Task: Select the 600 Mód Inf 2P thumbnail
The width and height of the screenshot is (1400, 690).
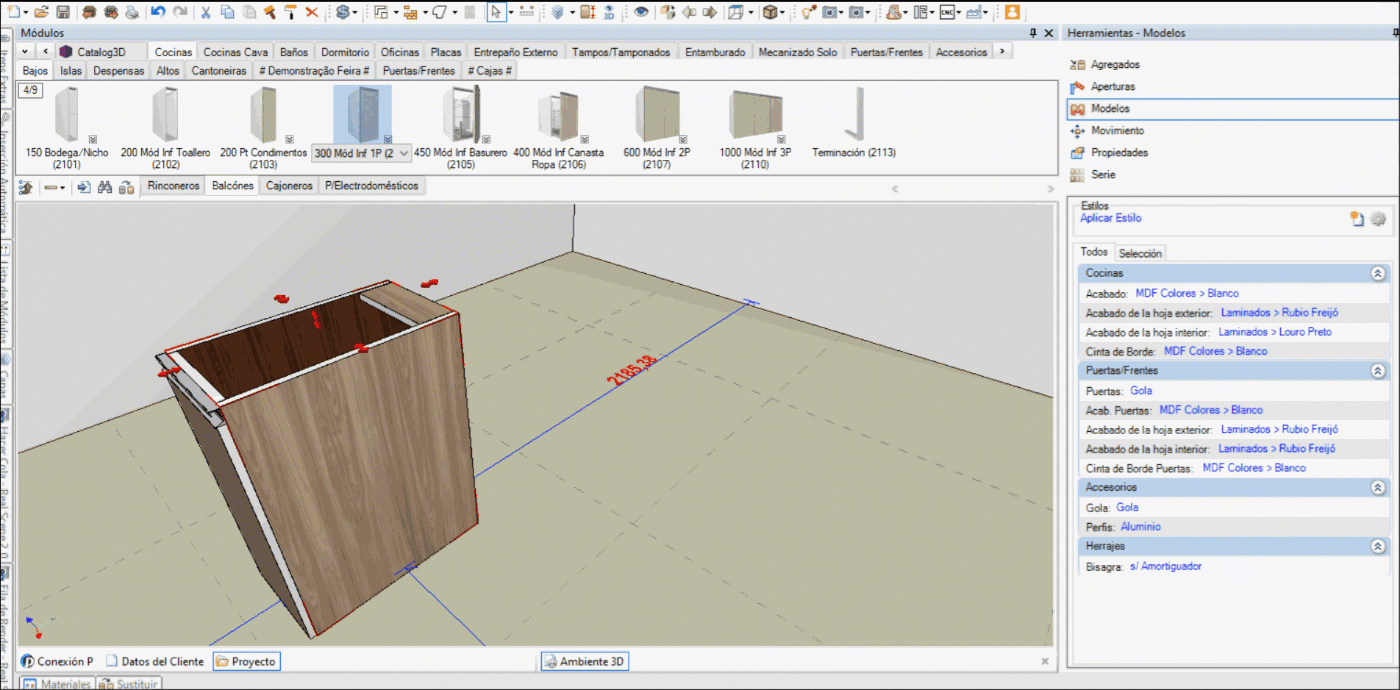Action: (x=657, y=115)
